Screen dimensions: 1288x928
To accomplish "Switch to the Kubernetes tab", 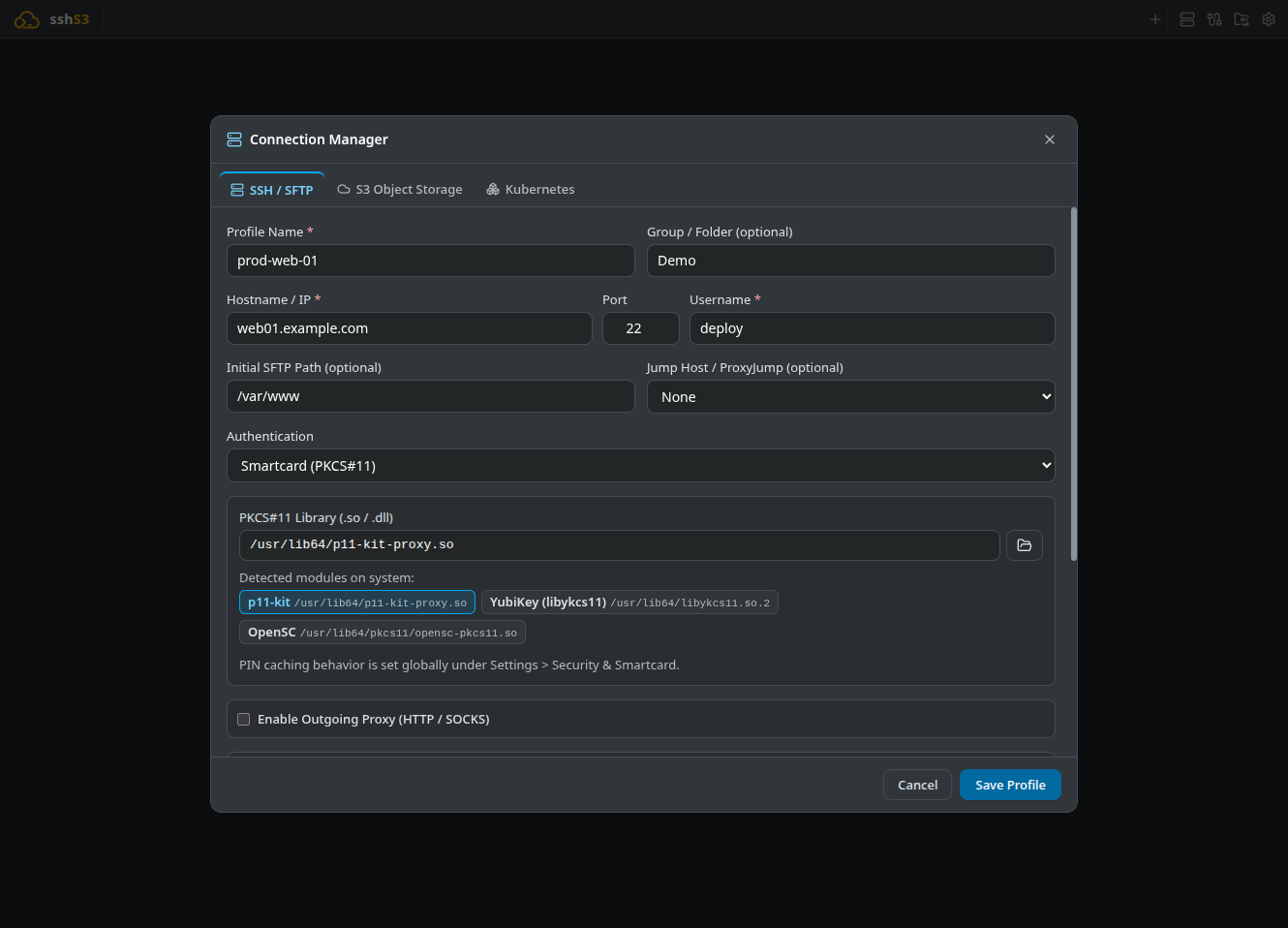I will click(x=531, y=190).
